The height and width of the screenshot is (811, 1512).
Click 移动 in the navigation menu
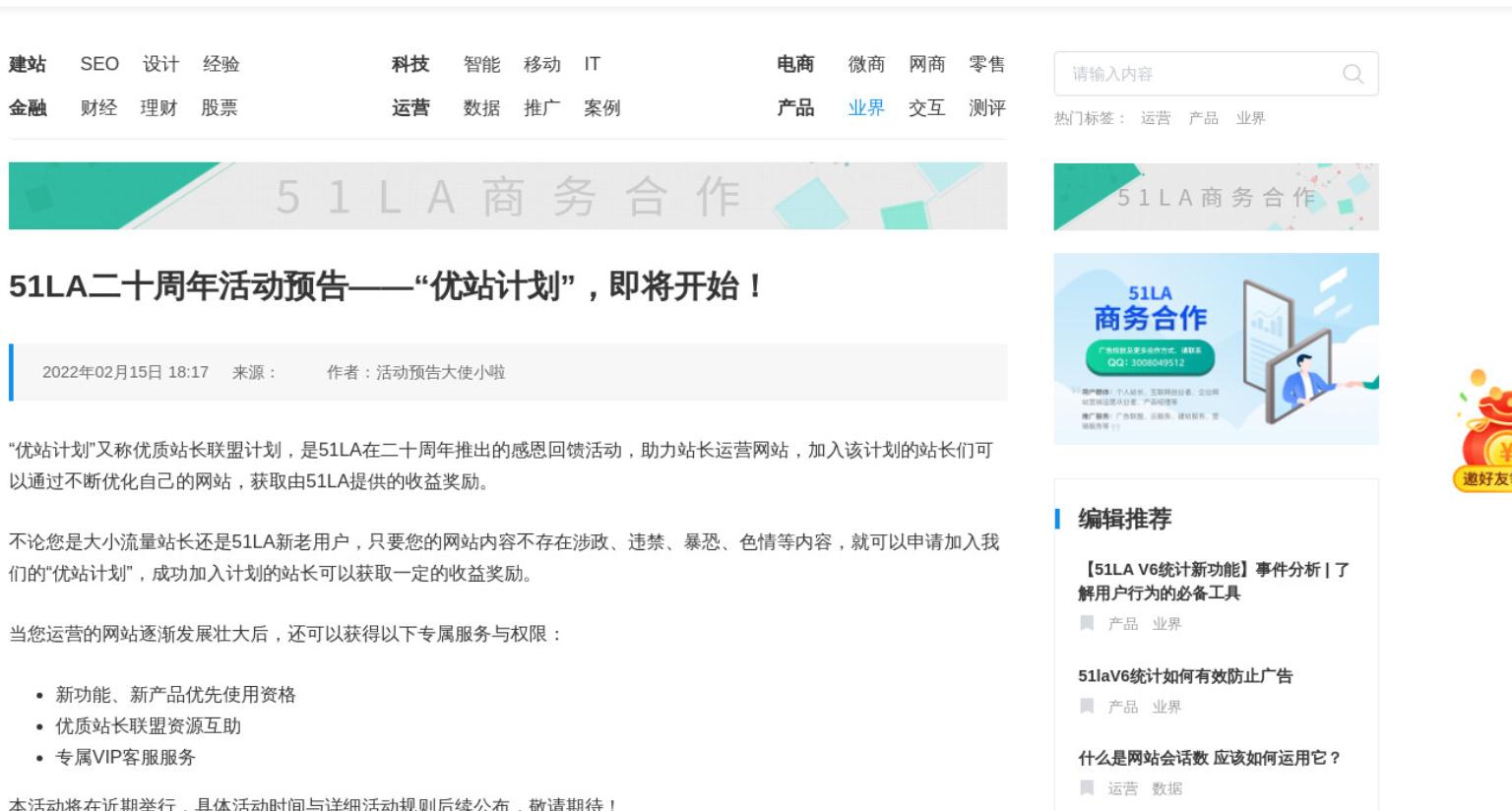point(542,64)
